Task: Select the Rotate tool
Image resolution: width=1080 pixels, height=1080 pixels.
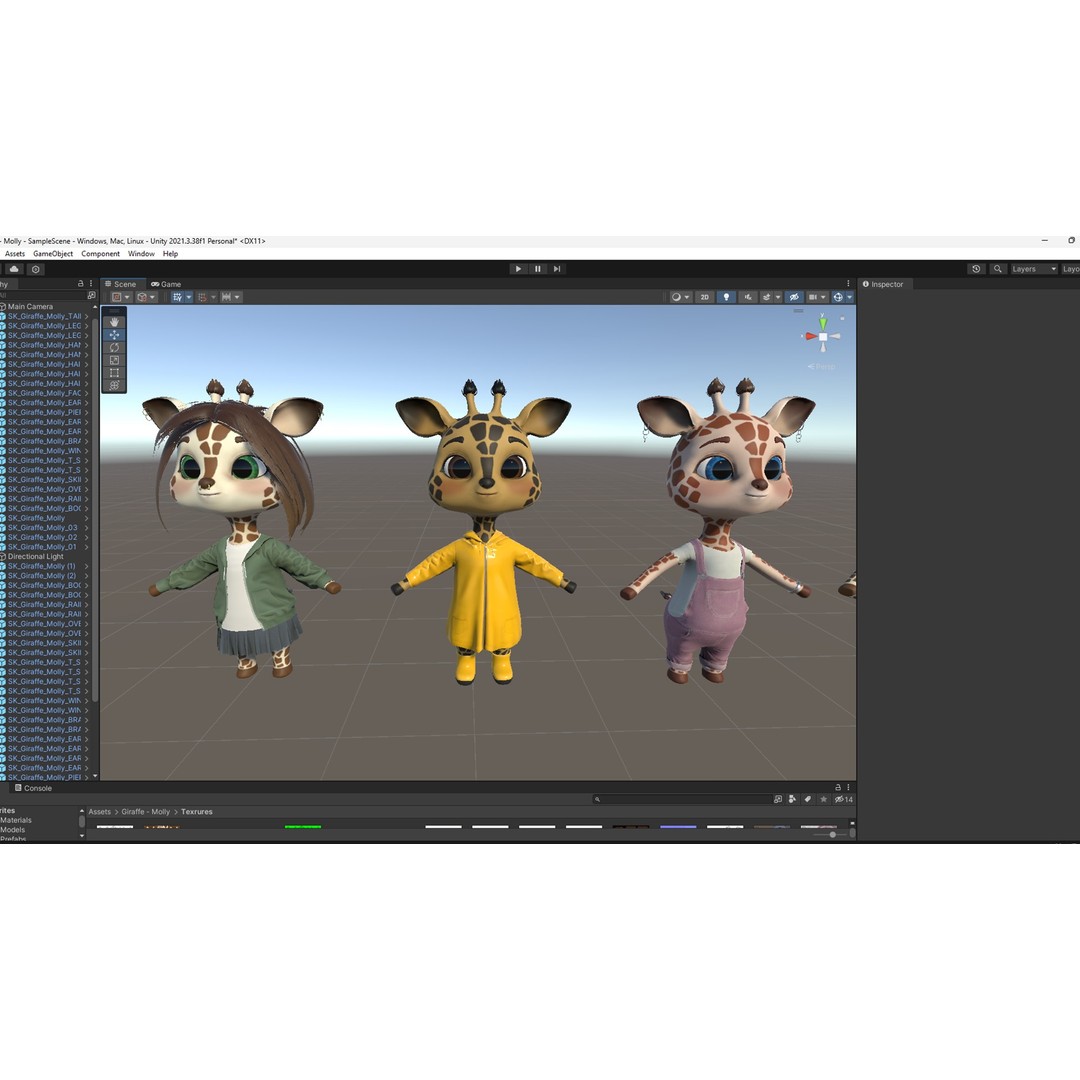Action: pyautogui.click(x=114, y=347)
